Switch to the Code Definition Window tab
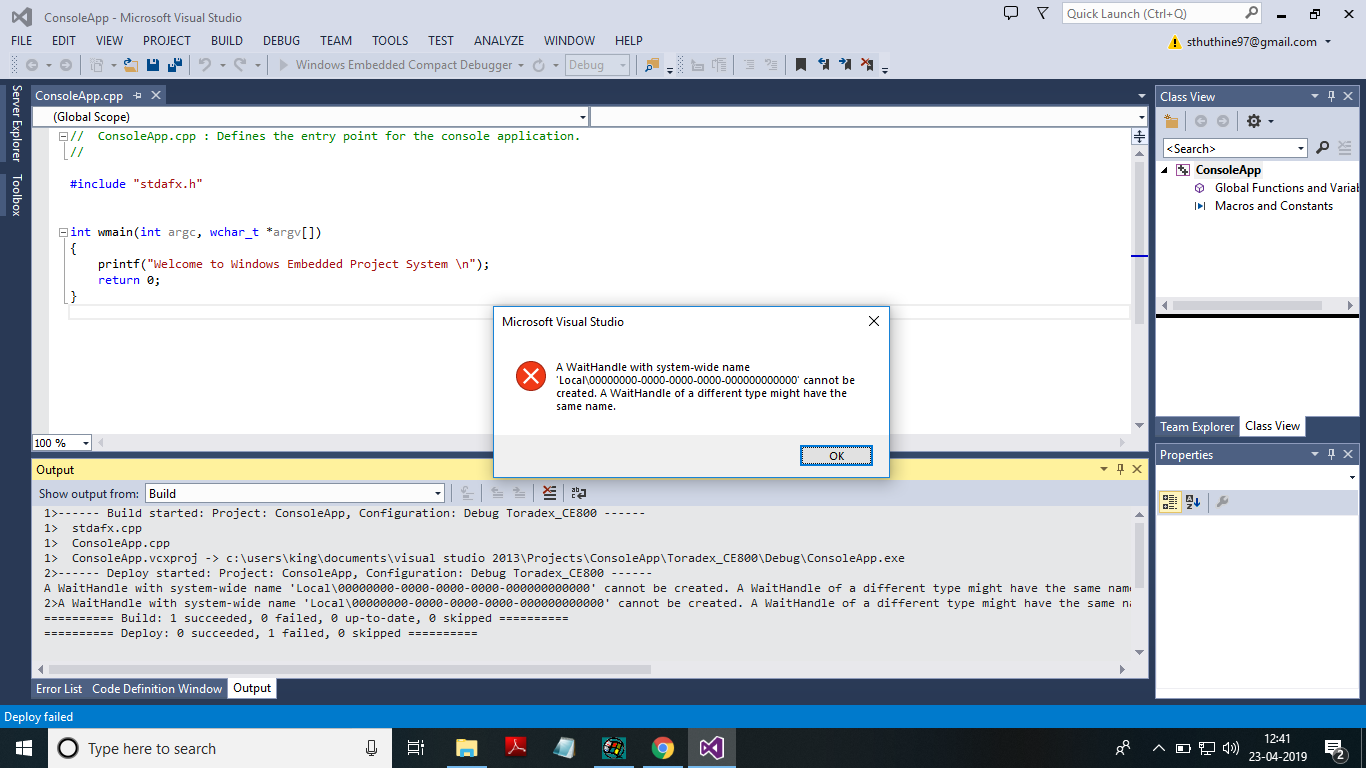This screenshot has height=768, width=1366. (157, 689)
